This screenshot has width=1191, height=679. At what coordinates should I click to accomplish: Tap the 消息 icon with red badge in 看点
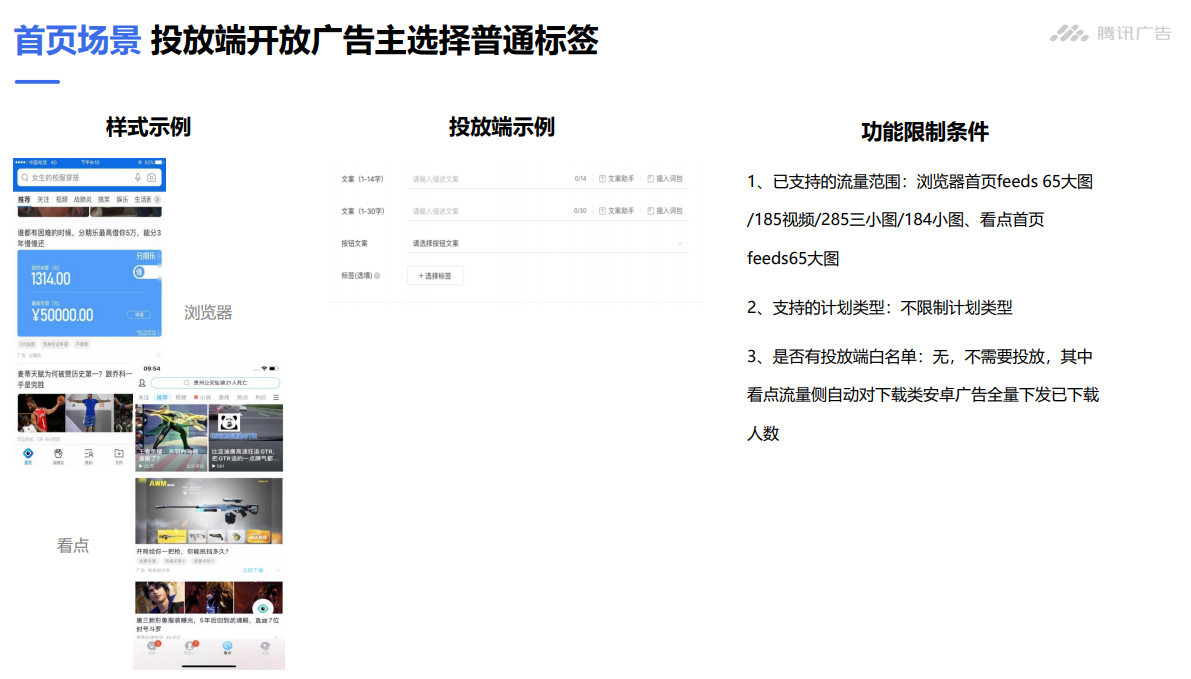(x=151, y=645)
